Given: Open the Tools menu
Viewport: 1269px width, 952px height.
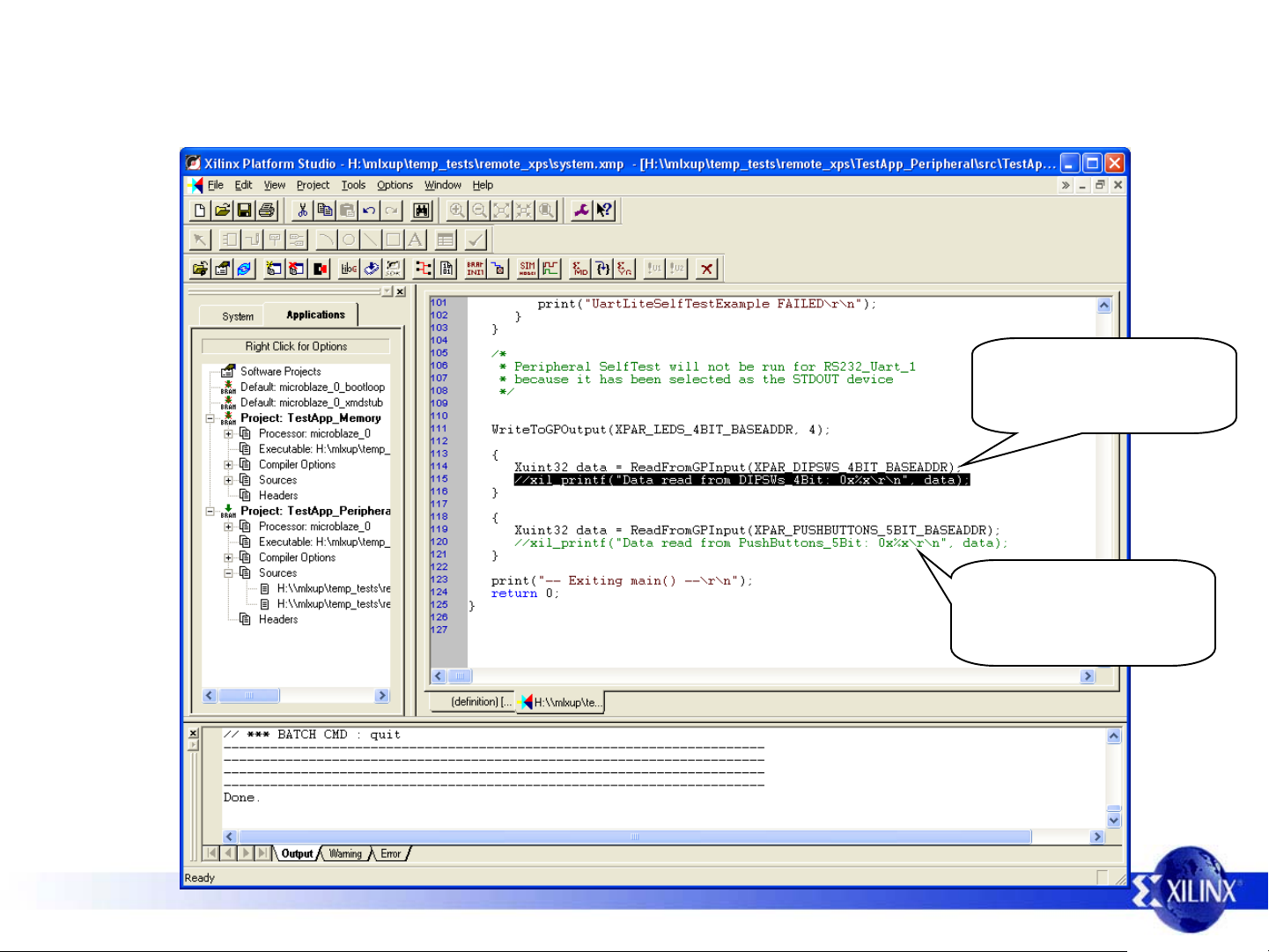Looking at the screenshot, I should pyautogui.click(x=353, y=185).
